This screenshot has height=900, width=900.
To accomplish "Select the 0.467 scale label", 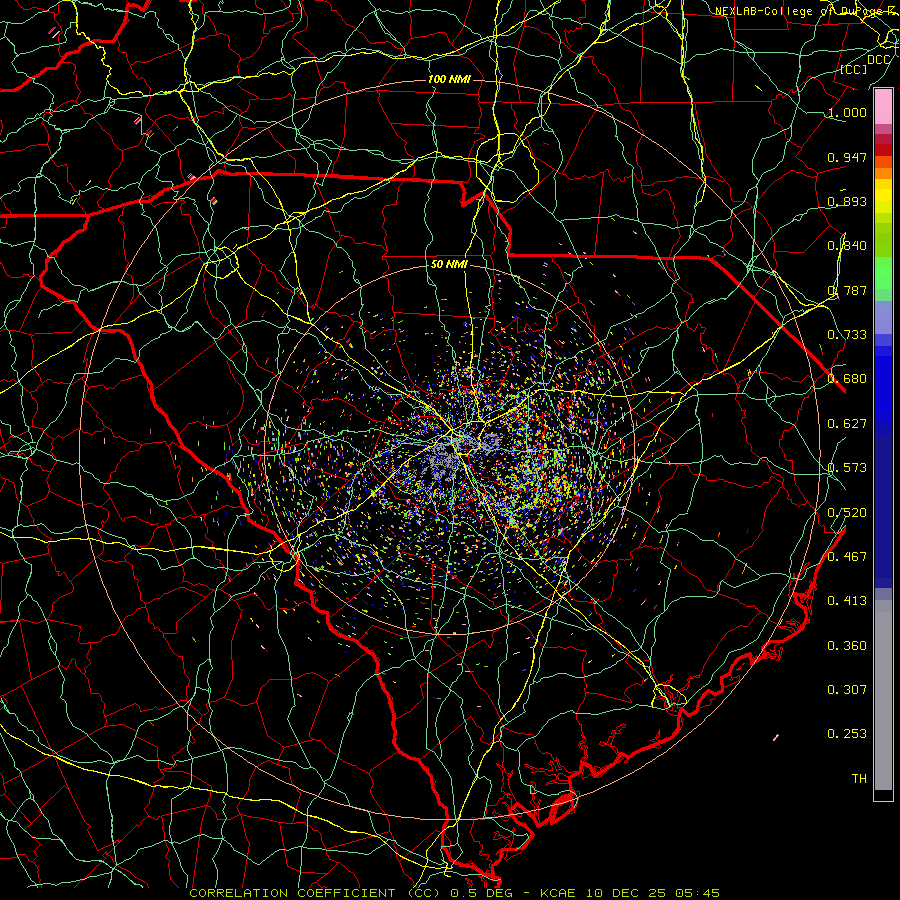I will (847, 556).
